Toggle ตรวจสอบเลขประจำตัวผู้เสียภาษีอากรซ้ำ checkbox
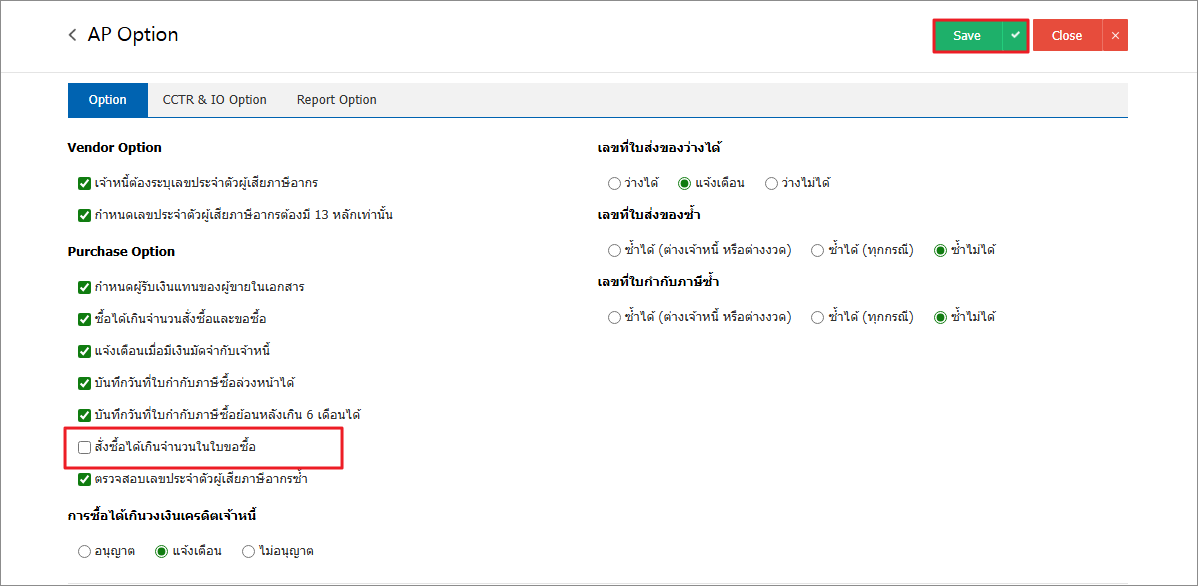 click(85, 479)
